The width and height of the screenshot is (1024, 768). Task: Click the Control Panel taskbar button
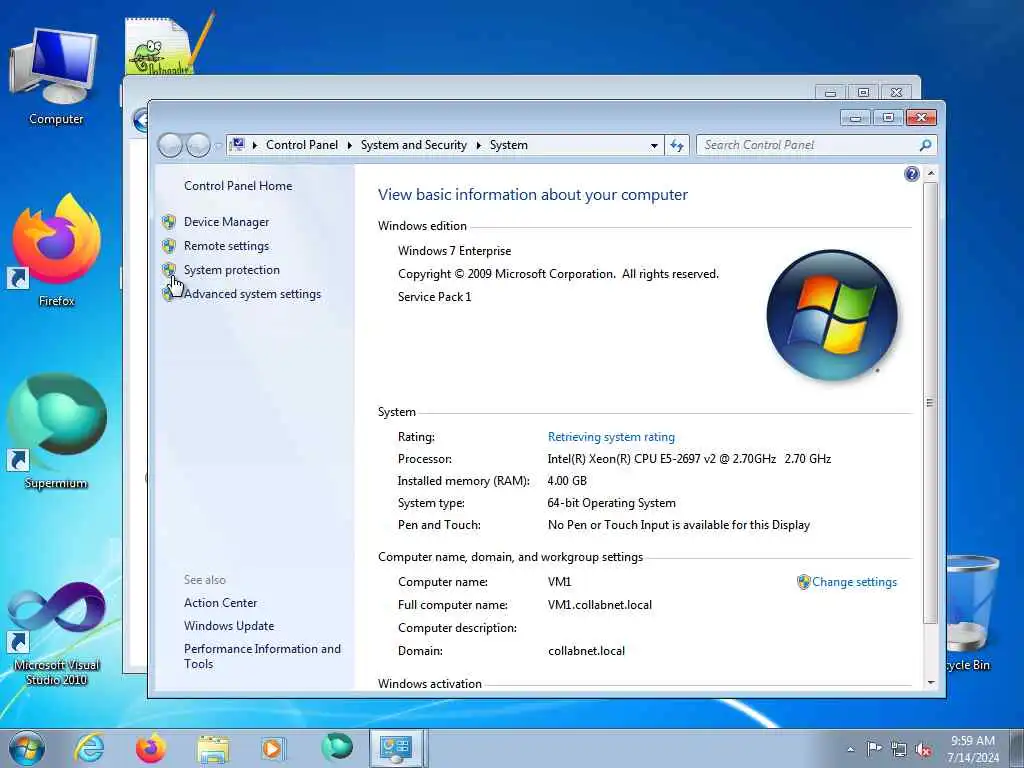tap(396, 748)
